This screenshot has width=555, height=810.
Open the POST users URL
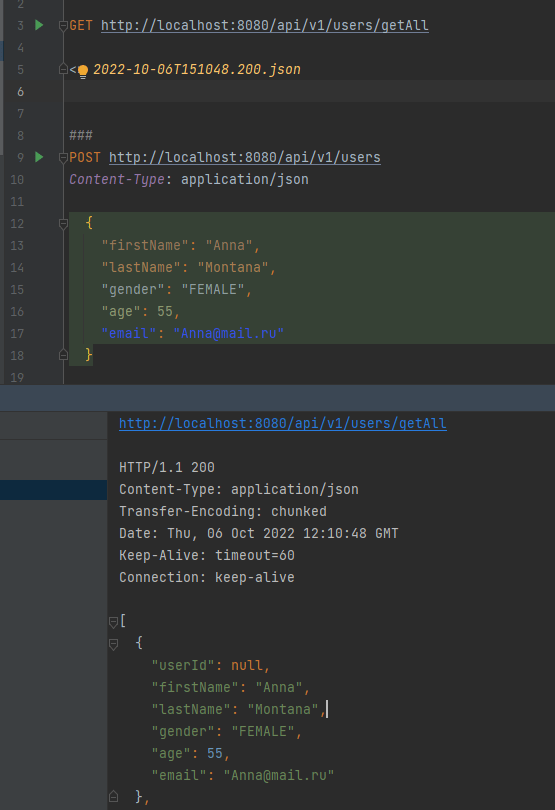(x=244, y=157)
